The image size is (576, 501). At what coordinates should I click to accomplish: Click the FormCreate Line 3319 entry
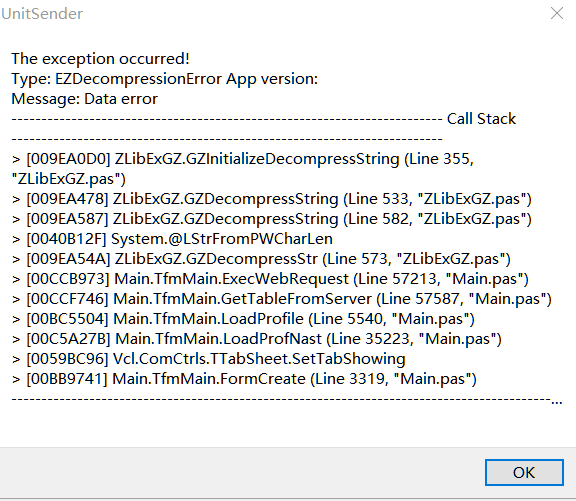coord(244,379)
